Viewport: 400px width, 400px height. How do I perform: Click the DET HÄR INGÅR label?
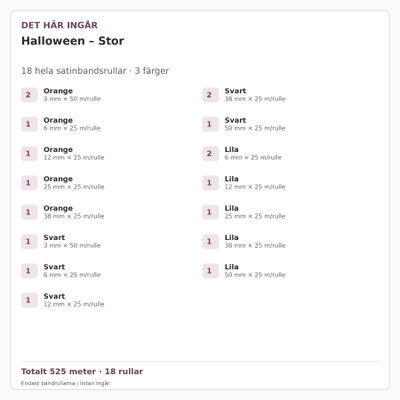coord(59,25)
